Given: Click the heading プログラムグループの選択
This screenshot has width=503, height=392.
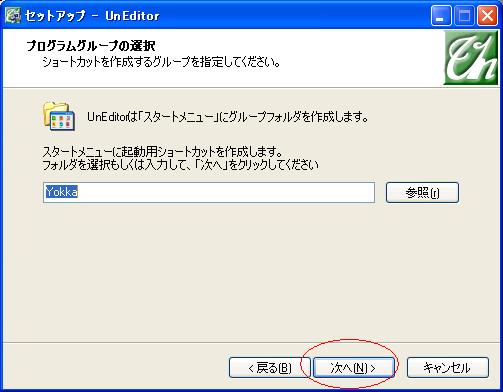Looking at the screenshot, I should pos(91,46).
